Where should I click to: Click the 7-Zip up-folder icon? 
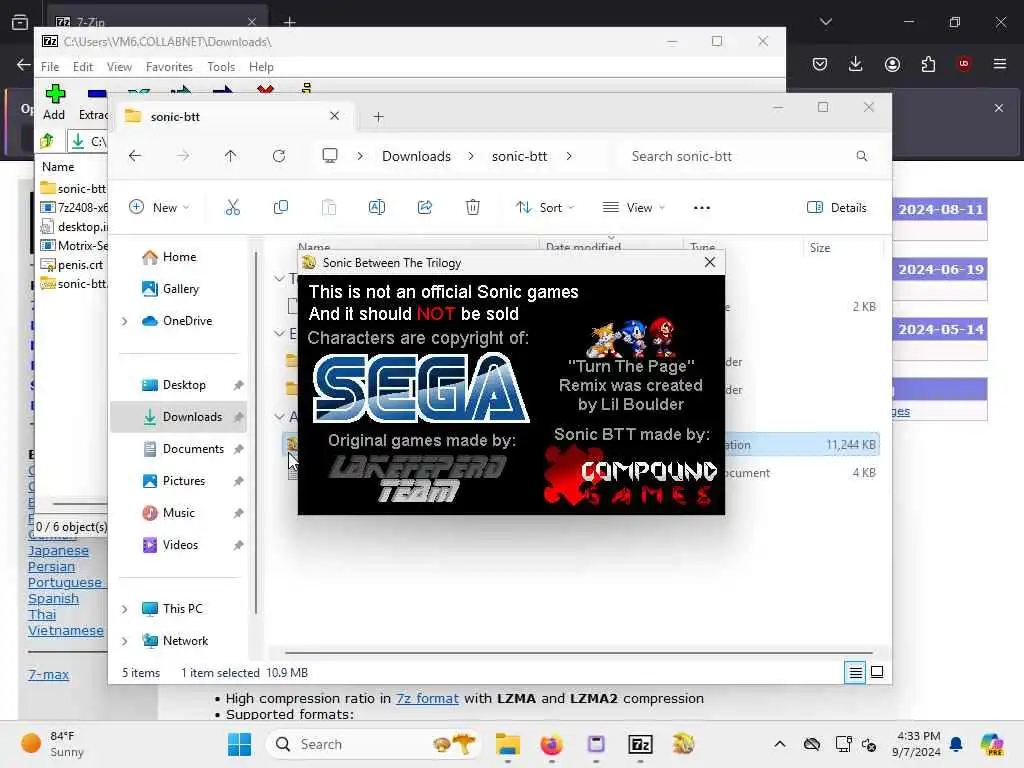(x=47, y=141)
